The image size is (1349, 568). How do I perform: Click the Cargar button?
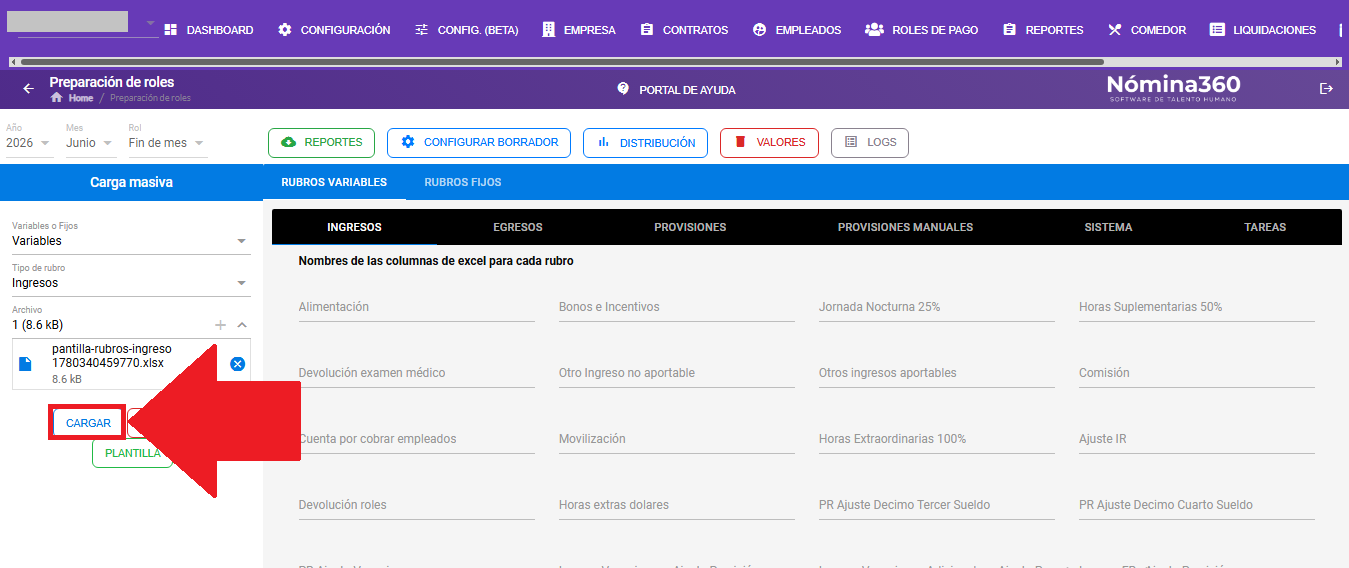pos(88,423)
